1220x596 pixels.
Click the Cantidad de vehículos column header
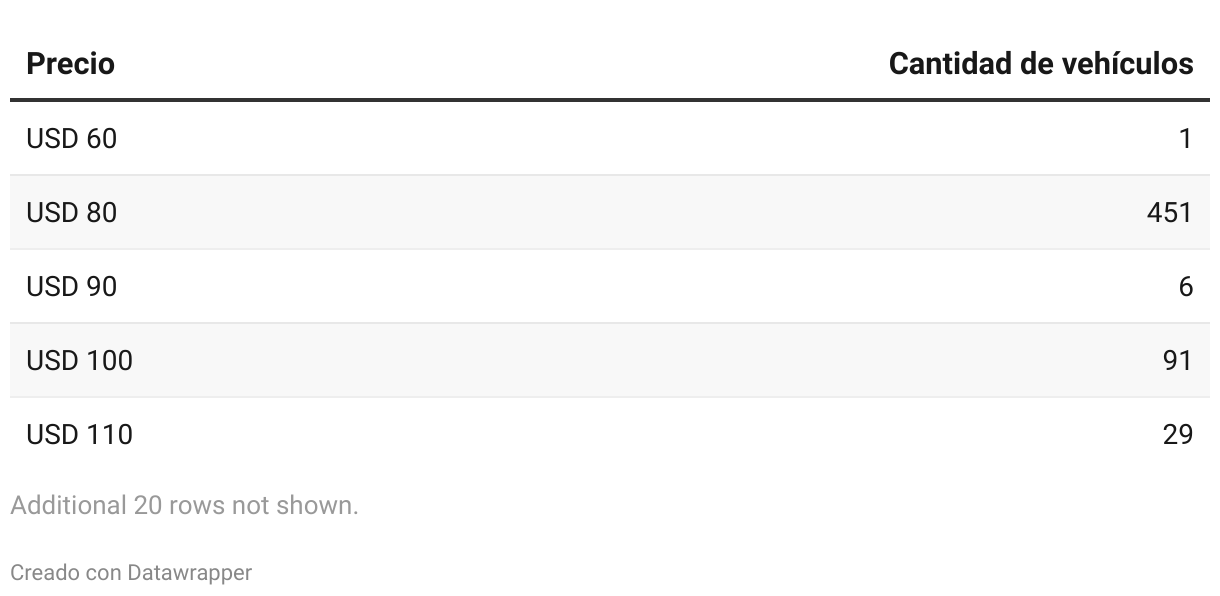[1040, 64]
